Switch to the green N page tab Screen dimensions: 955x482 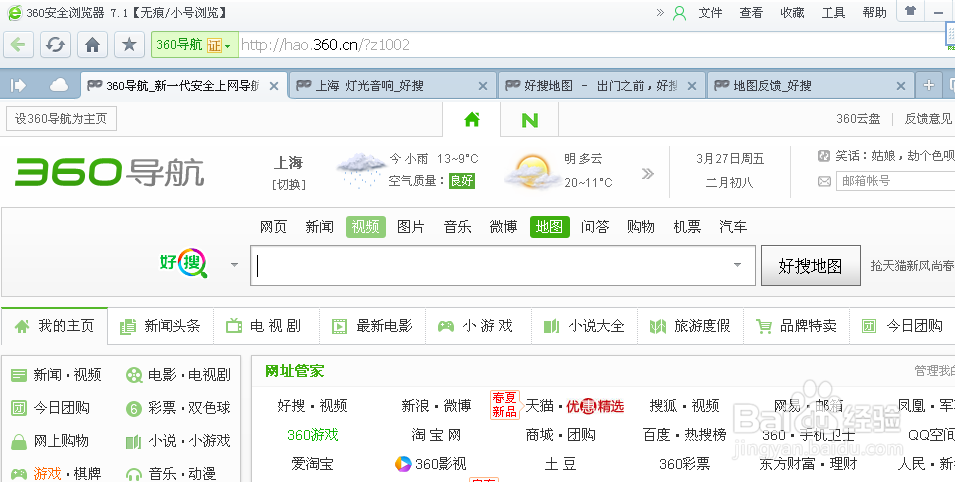click(x=530, y=120)
